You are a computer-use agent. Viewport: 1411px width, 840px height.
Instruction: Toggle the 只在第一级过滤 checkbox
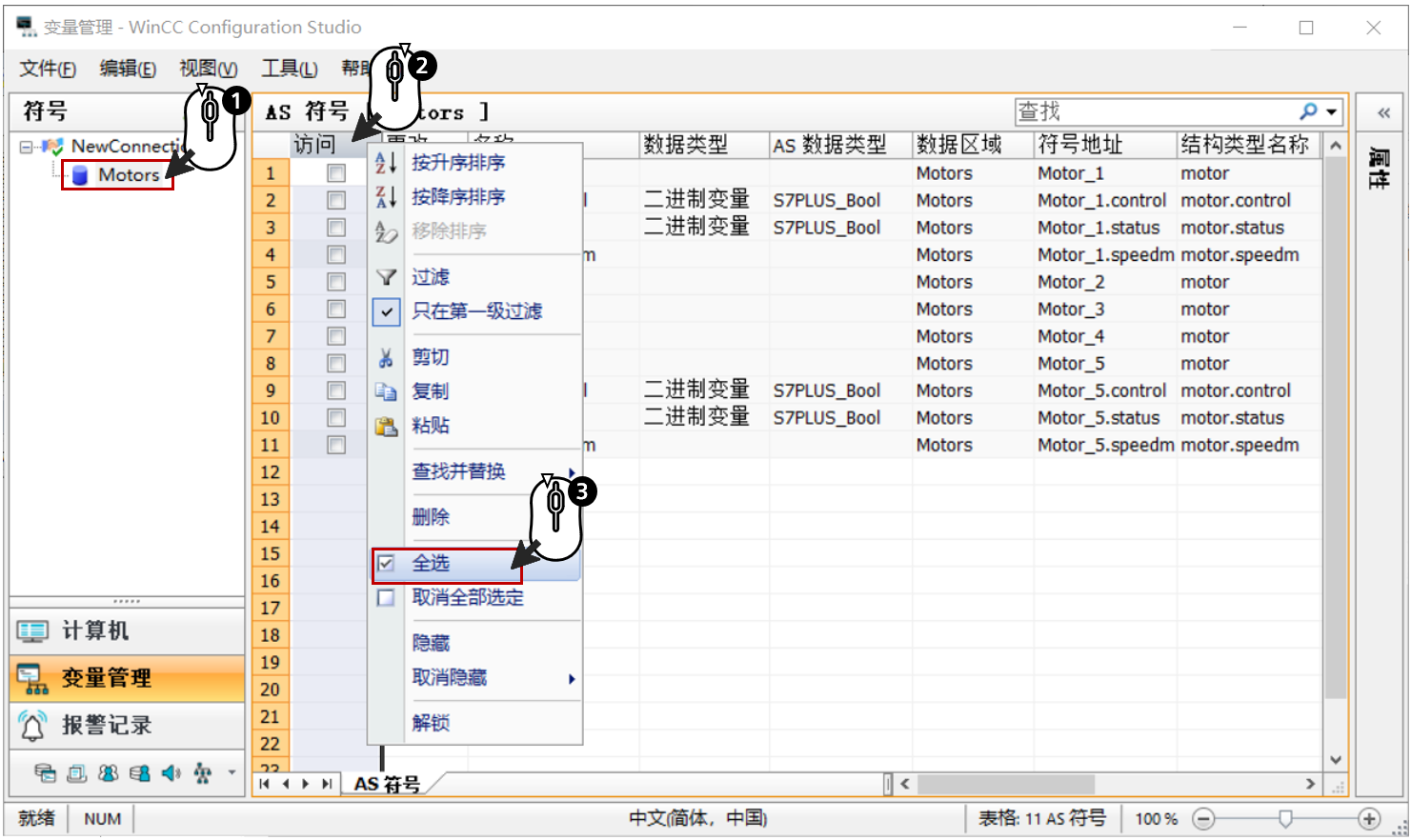pyautogui.click(x=385, y=310)
